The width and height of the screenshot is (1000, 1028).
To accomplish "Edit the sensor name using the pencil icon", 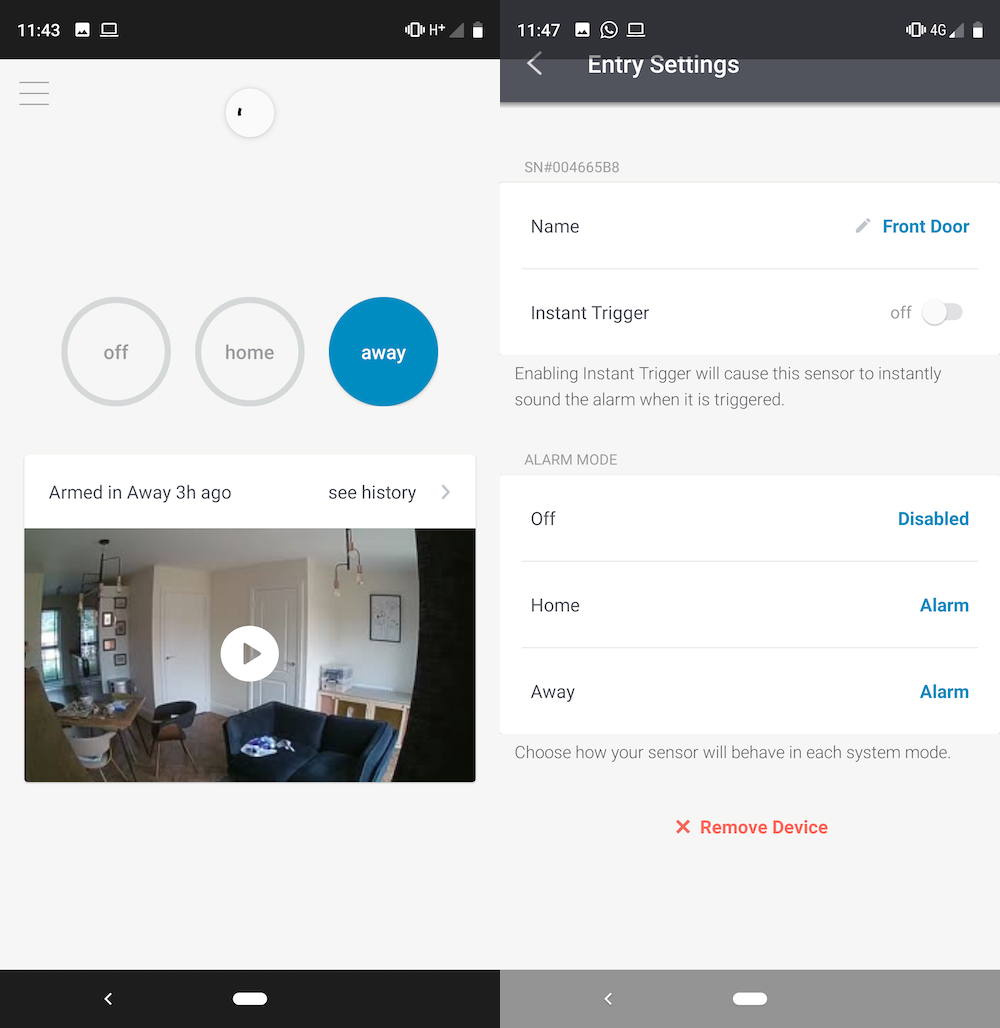I will (861, 226).
